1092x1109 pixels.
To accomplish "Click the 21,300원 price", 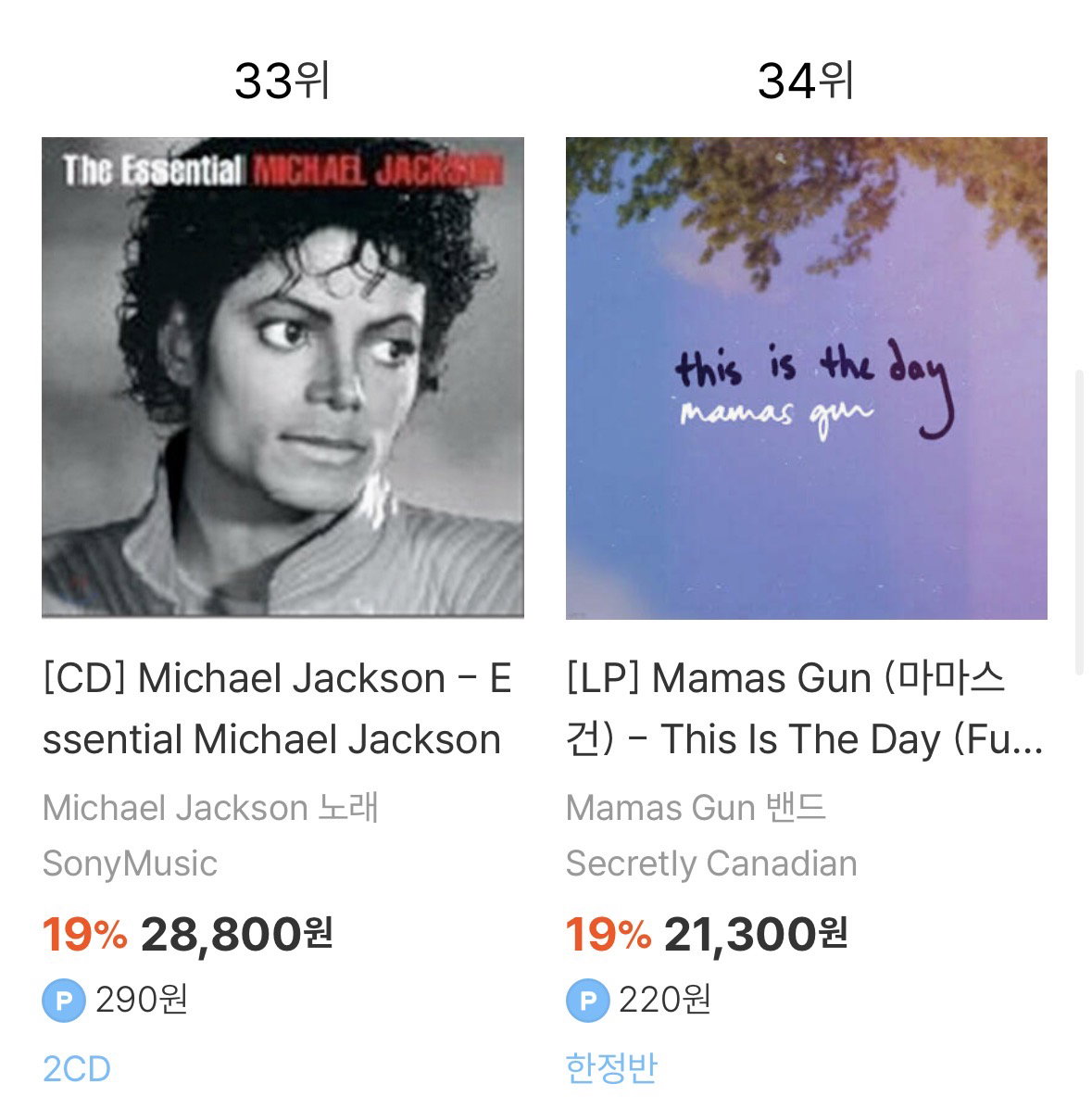I will tap(756, 934).
